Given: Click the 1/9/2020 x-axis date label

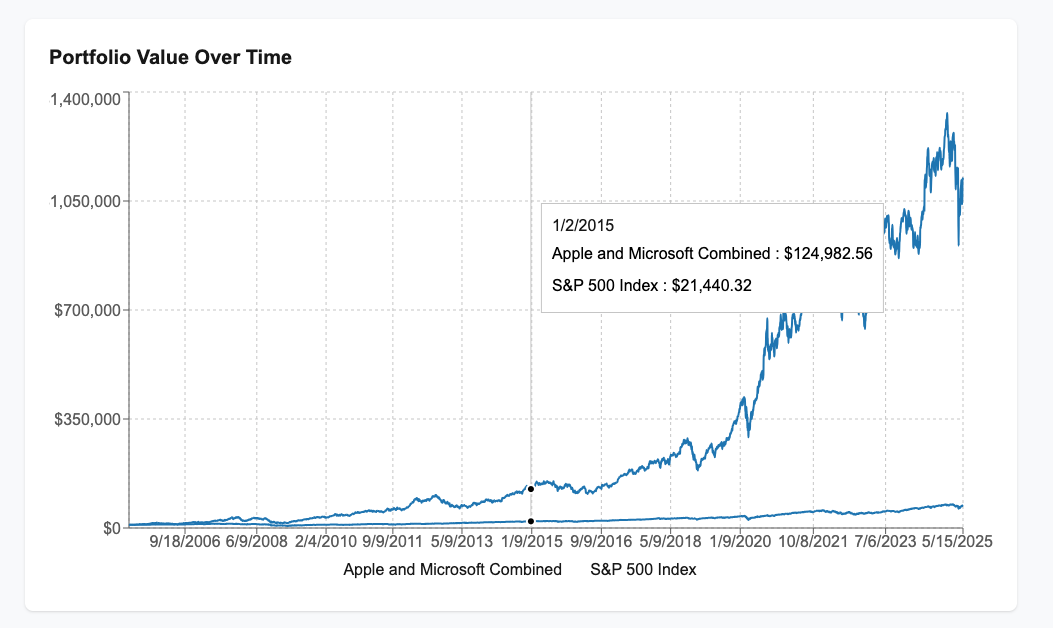Looking at the screenshot, I should [x=739, y=541].
